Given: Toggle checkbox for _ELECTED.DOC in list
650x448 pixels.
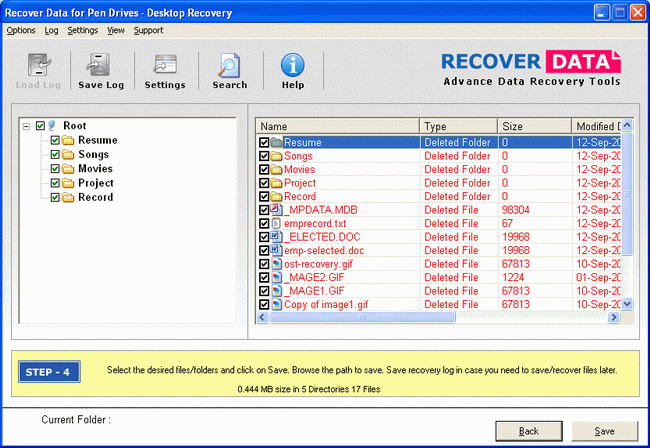Looking at the screenshot, I should point(264,237).
